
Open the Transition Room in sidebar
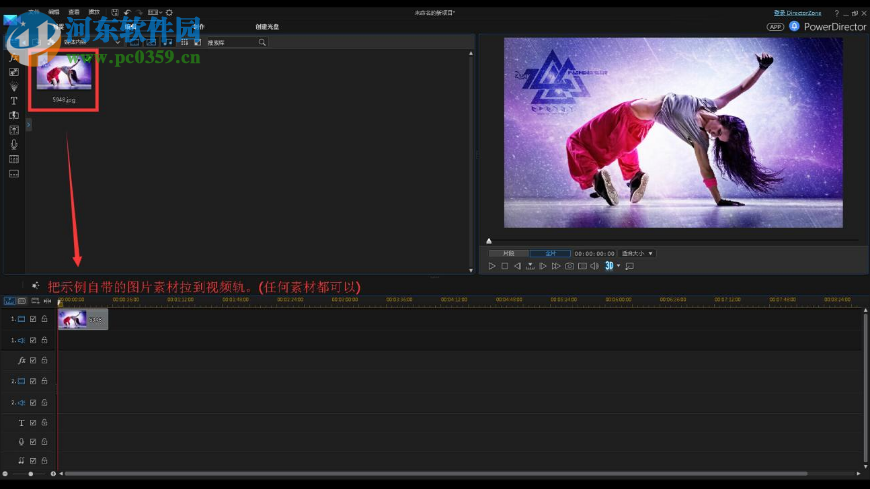[14, 115]
